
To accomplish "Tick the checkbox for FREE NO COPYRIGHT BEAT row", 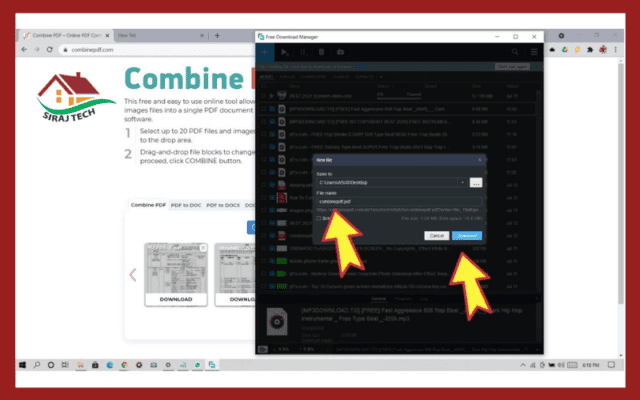I will (264, 122).
